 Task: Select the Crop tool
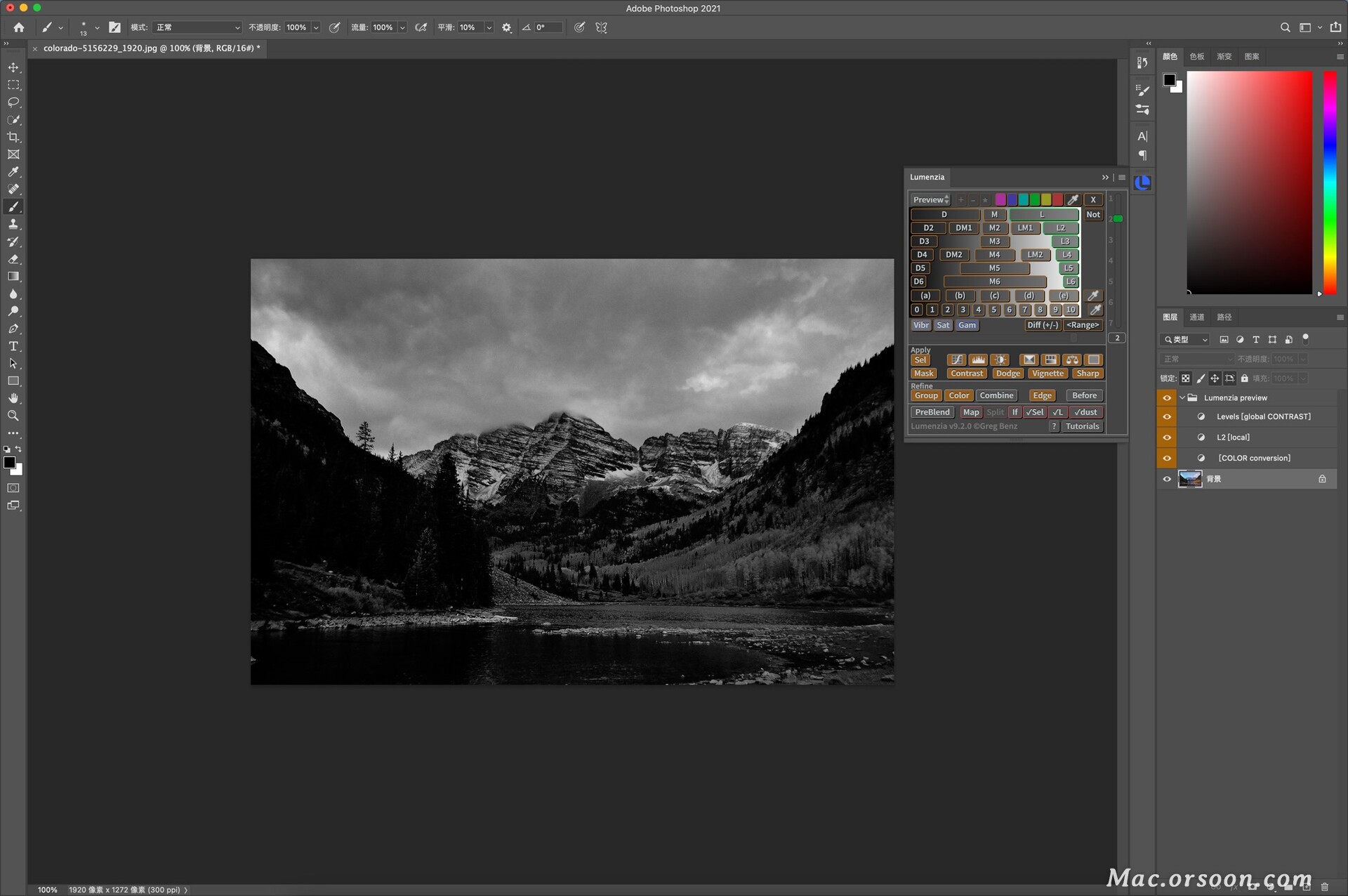pos(13,137)
